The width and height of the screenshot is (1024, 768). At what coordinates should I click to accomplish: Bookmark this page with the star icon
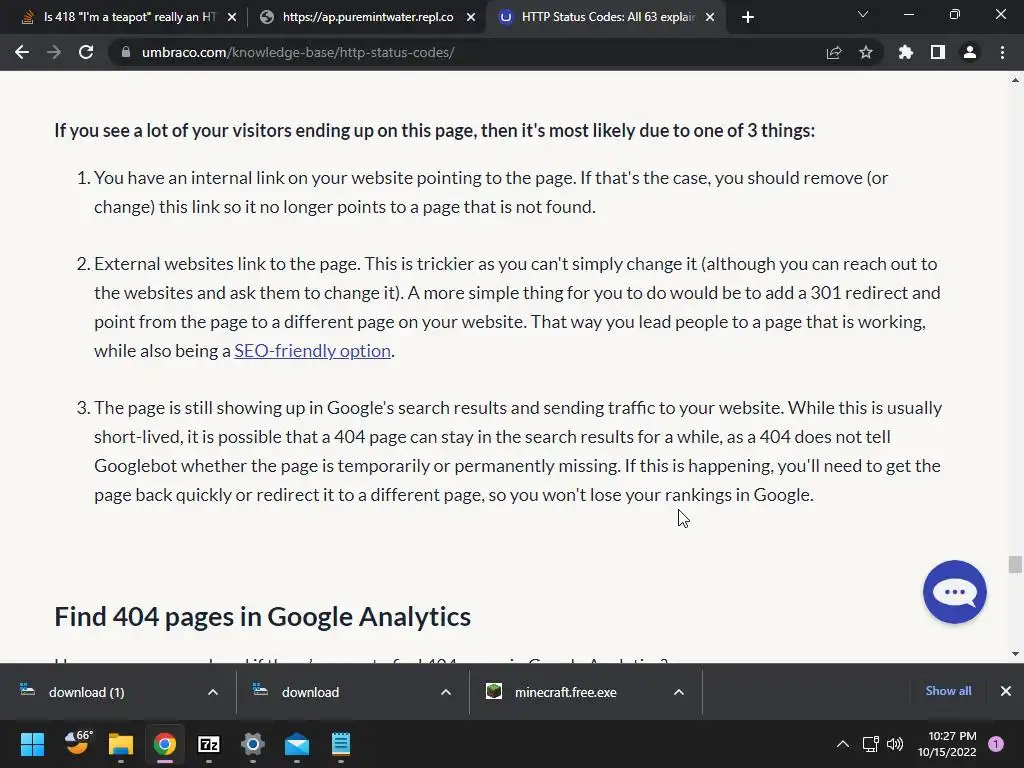866,52
